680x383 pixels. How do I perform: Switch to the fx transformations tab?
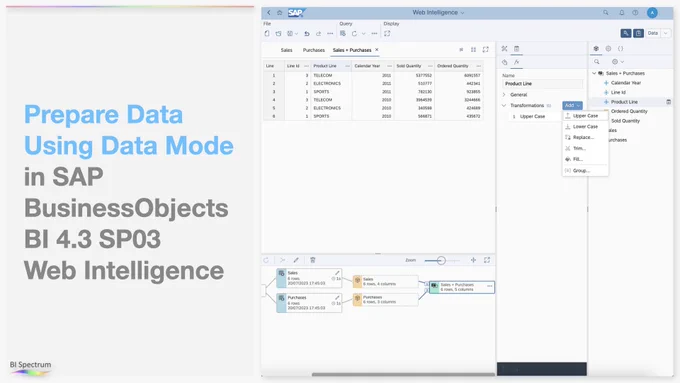point(517,62)
